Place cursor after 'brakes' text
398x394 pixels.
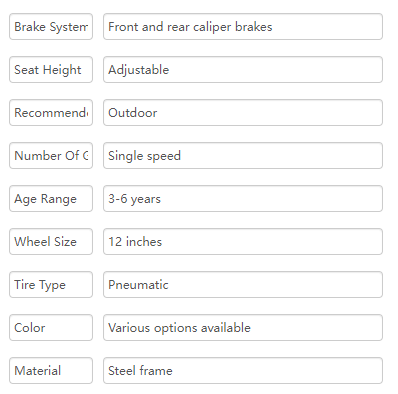[273, 27]
